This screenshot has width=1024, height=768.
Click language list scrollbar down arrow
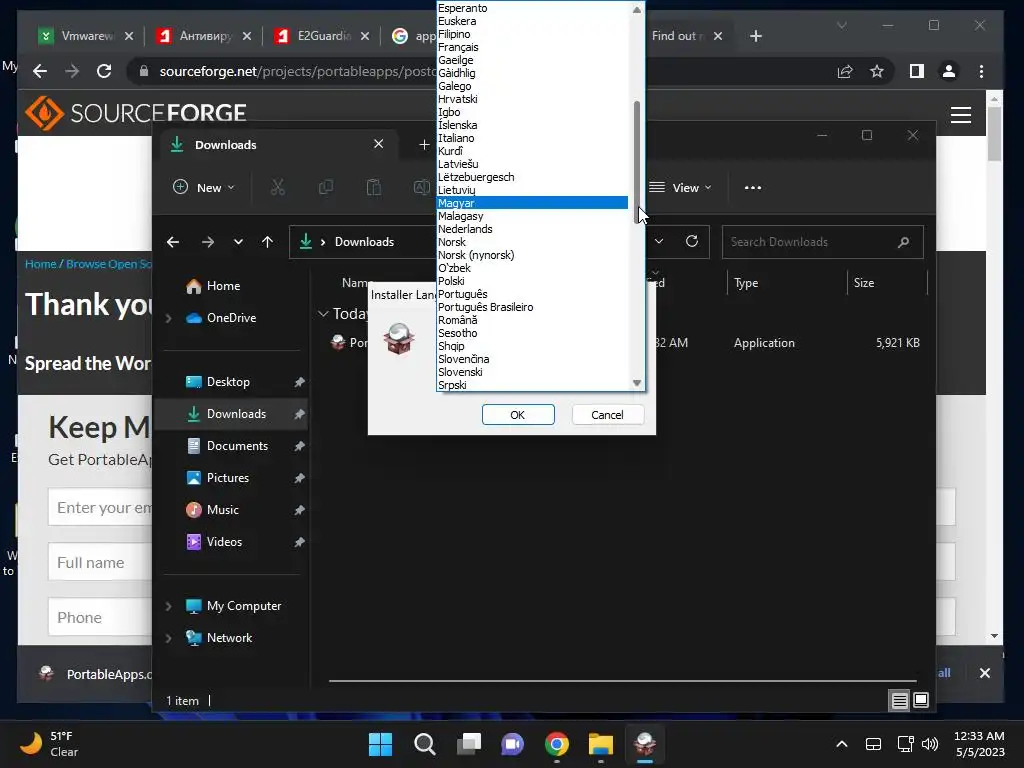coord(637,383)
